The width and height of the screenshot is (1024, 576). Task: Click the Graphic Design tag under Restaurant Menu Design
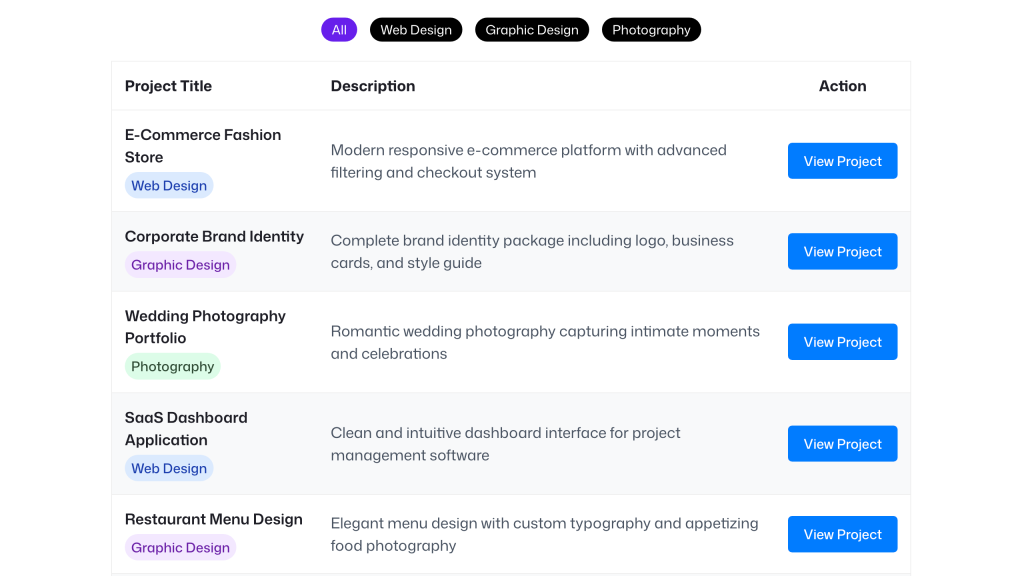(180, 547)
